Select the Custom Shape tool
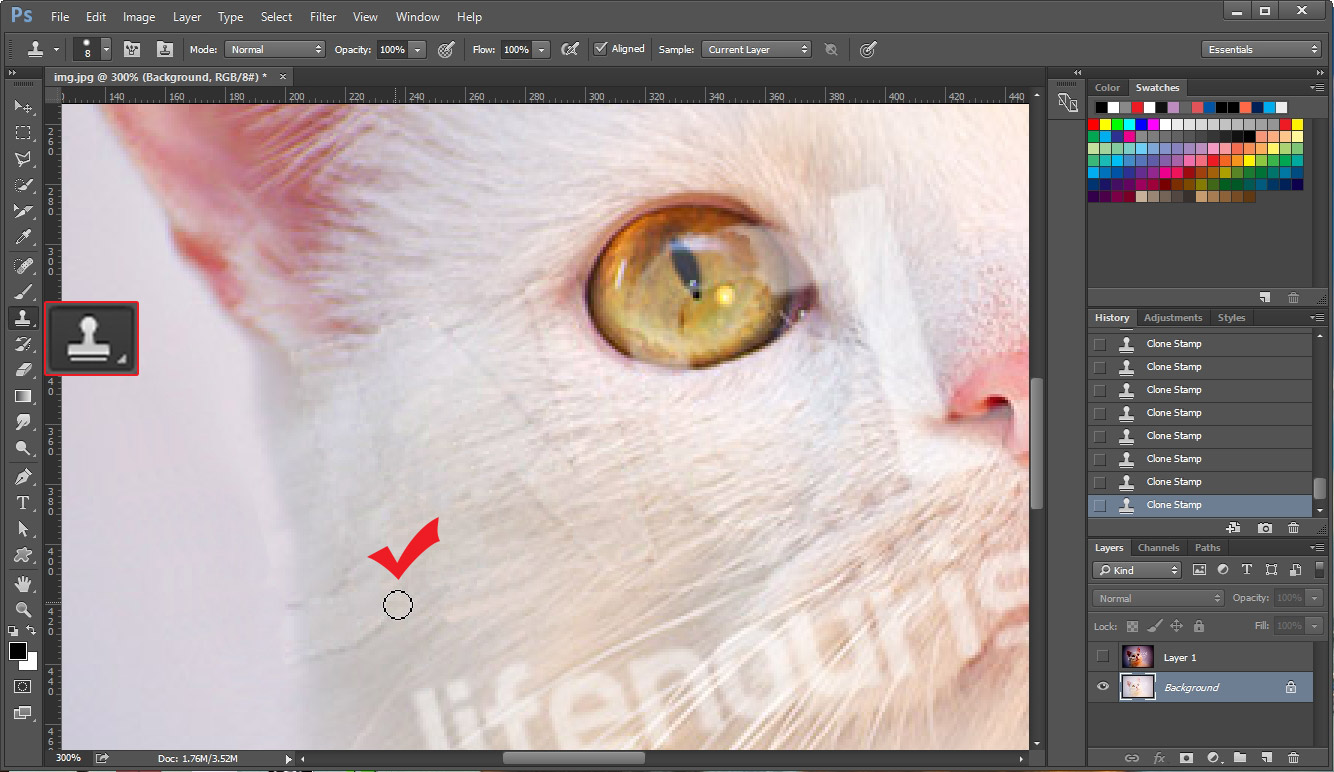The height and width of the screenshot is (772, 1334). (x=23, y=555)
